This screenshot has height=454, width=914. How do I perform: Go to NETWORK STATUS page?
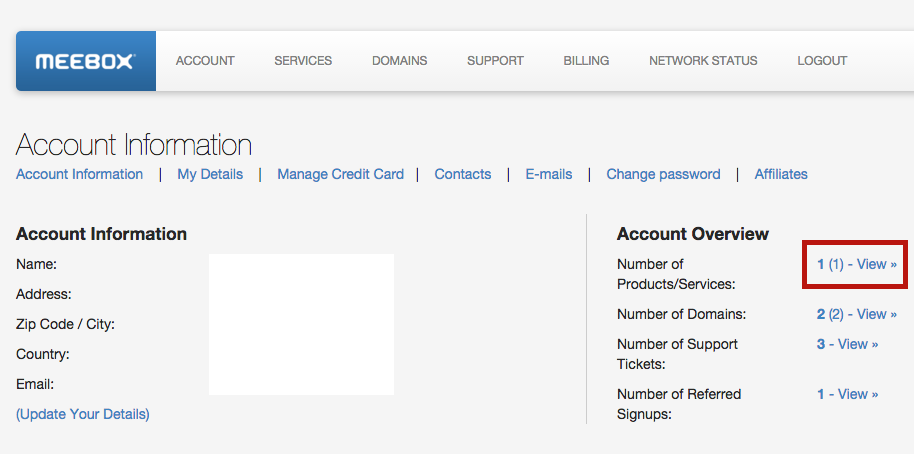coord(703,61)
